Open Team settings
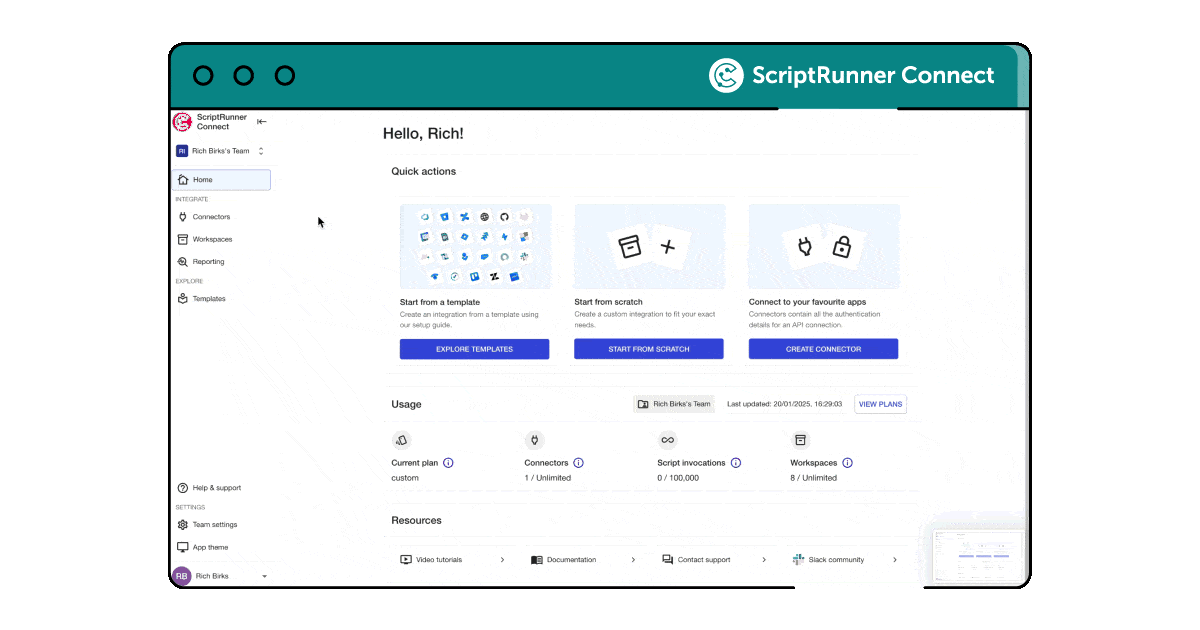The height and width of the screenshot is (630, 1200). (221, 525)
